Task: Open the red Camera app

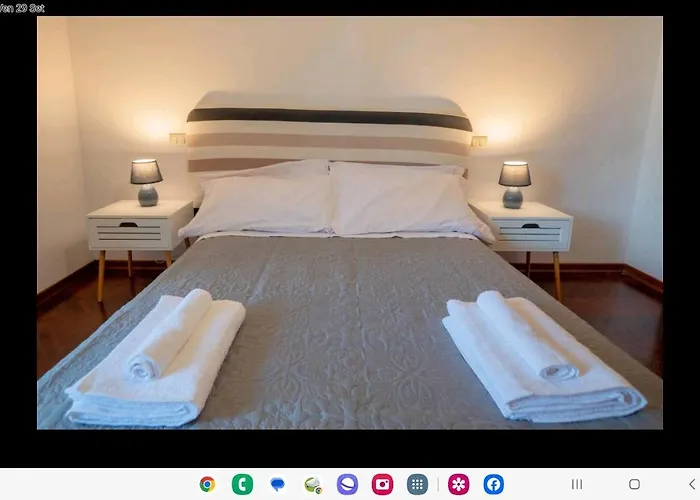Action: pos(382,484)
